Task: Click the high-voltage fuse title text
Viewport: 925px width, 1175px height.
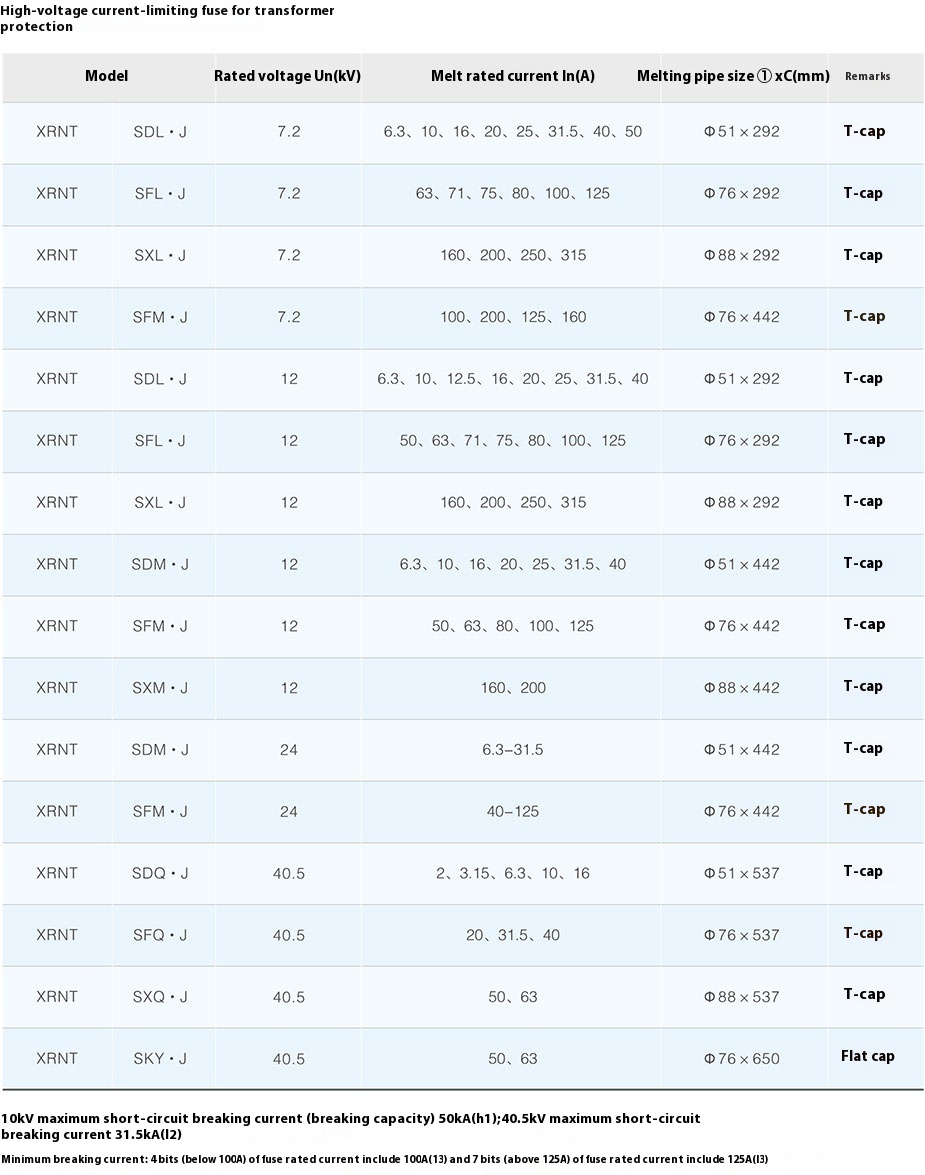Action: (x=167, y=18)
